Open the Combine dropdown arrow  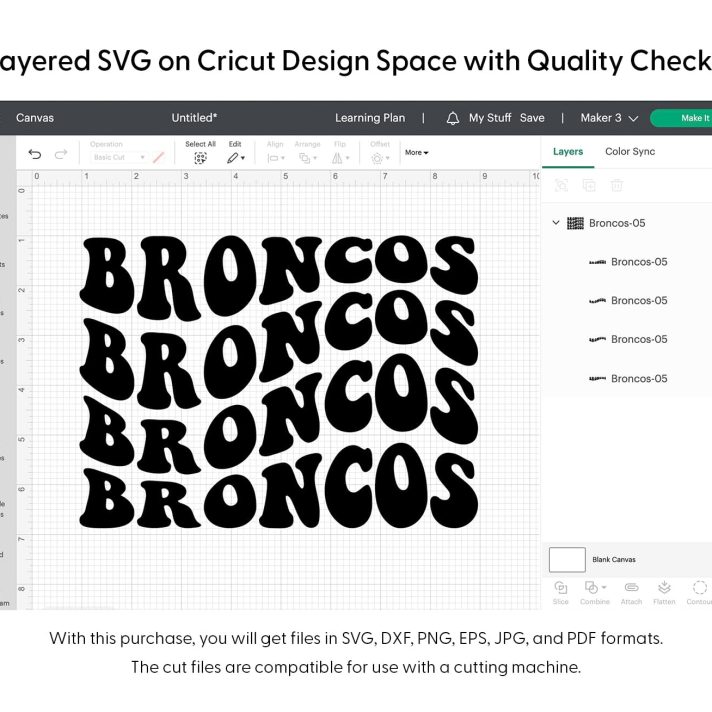coord(604,587)
